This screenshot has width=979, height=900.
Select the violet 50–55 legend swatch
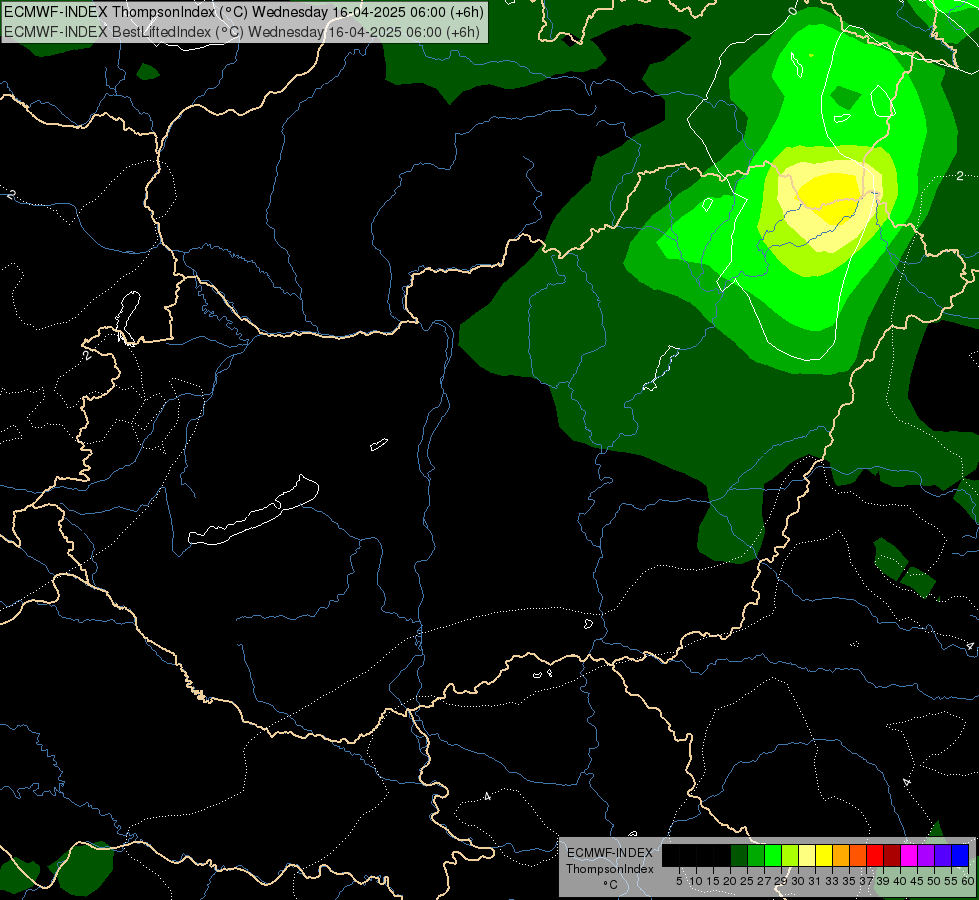(x=943, y=855)
